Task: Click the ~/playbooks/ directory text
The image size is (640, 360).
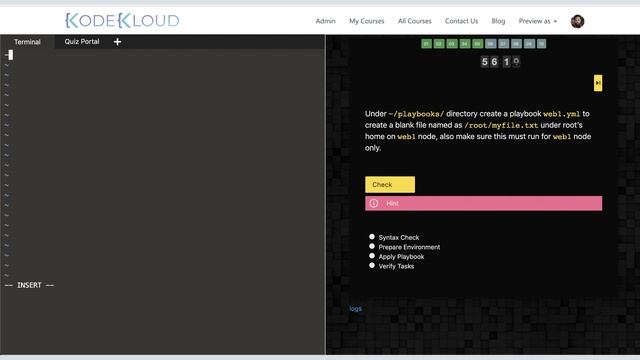Action: pos(416,114)
